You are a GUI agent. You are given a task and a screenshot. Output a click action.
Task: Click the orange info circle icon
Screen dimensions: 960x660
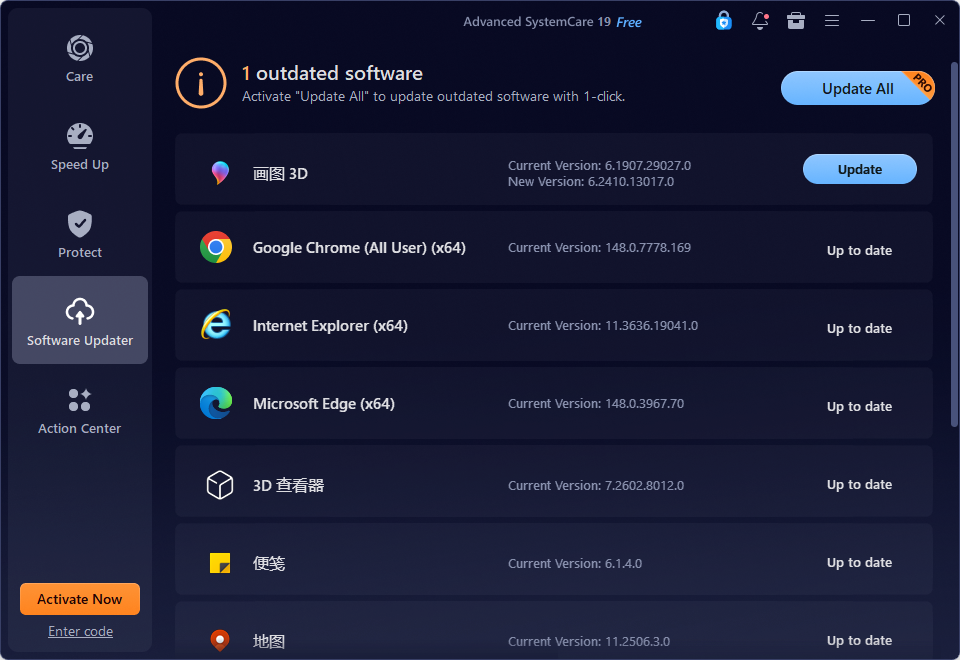click(x=201, y=83)
